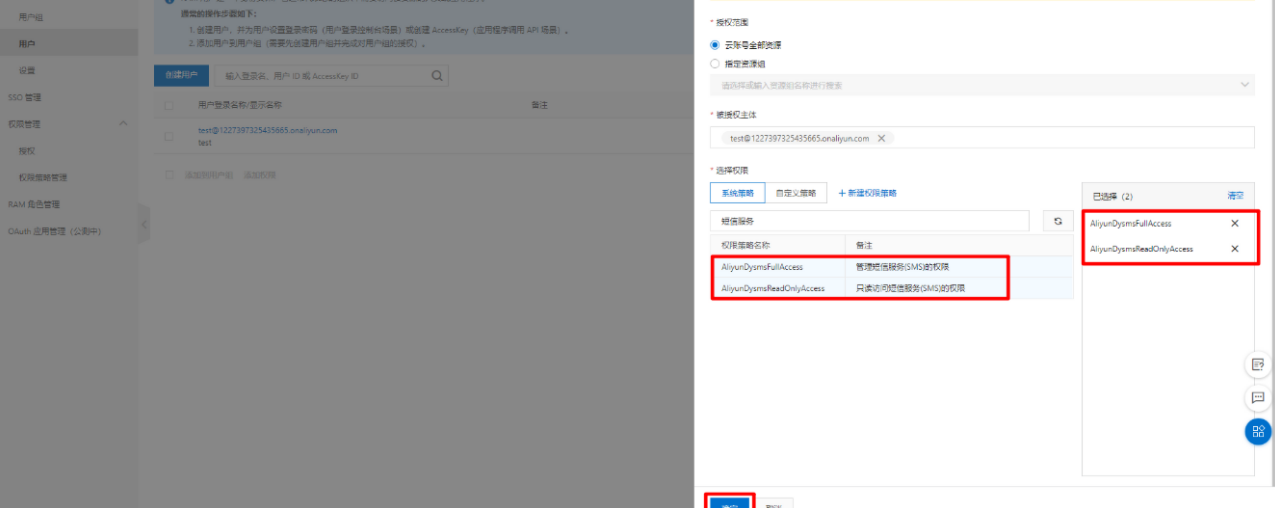Click 只读访问短信服务(SMS)的权限 description cell
The width and height of the screenshot is (1275, 508).
point(910,288)
